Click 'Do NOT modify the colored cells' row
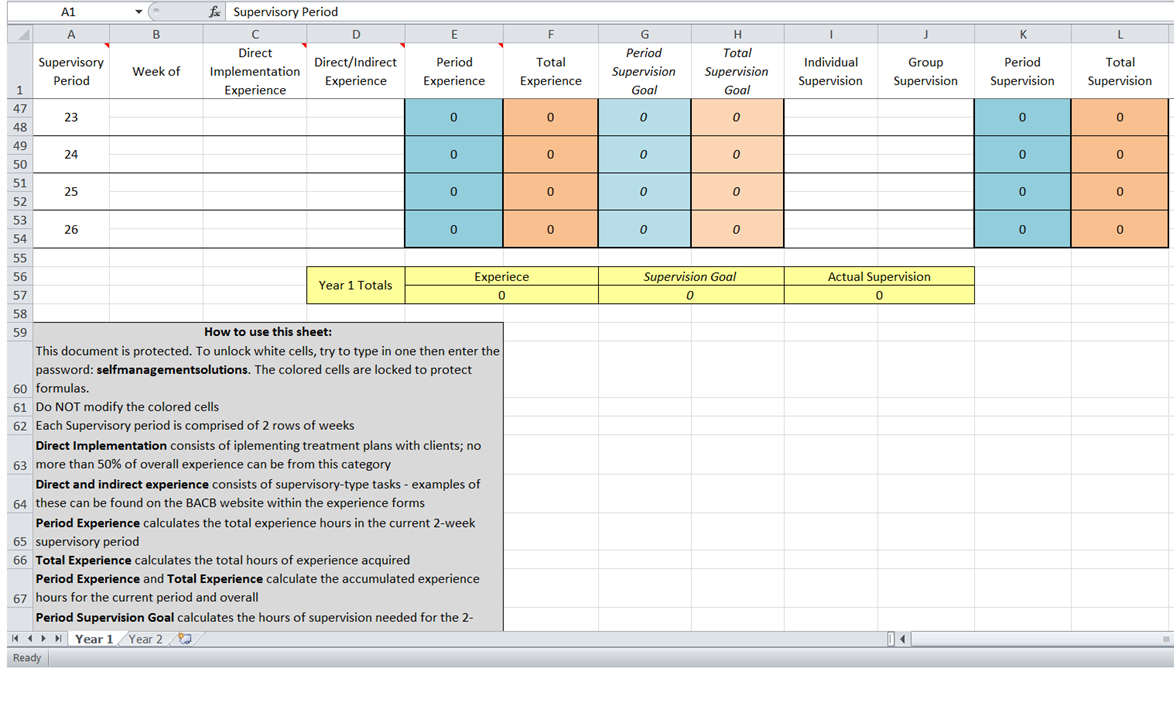Viewport: 1174px width, 703px height. (x=268, y=407)
